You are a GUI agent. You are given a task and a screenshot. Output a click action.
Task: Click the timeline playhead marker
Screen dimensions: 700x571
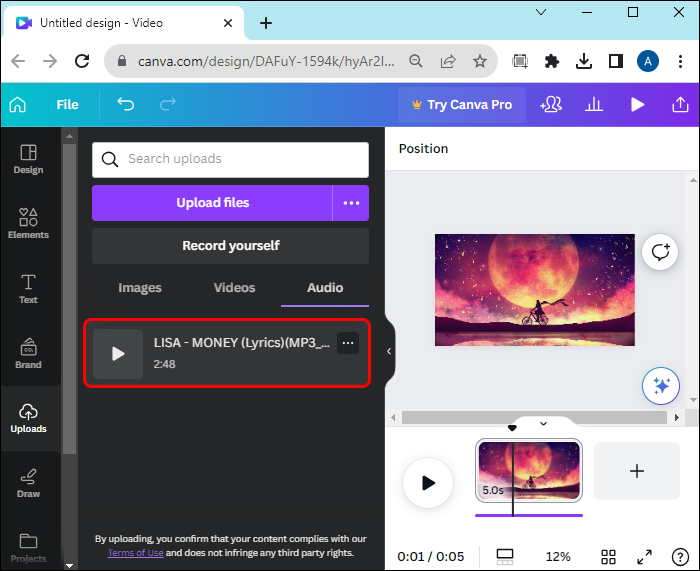pos(512,428)
